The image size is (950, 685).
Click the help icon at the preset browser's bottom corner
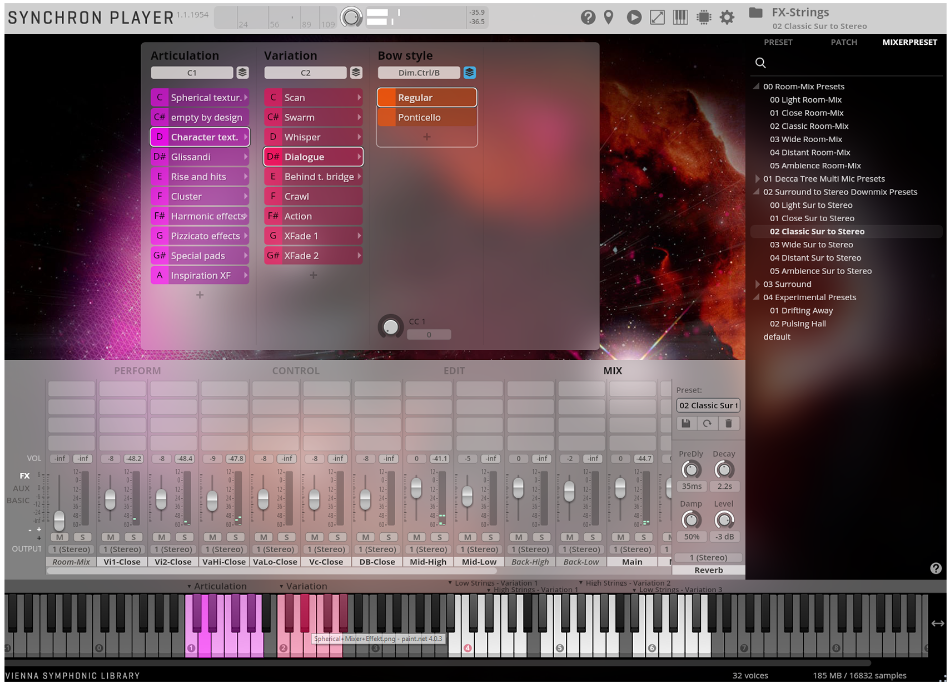click(936, 568)
